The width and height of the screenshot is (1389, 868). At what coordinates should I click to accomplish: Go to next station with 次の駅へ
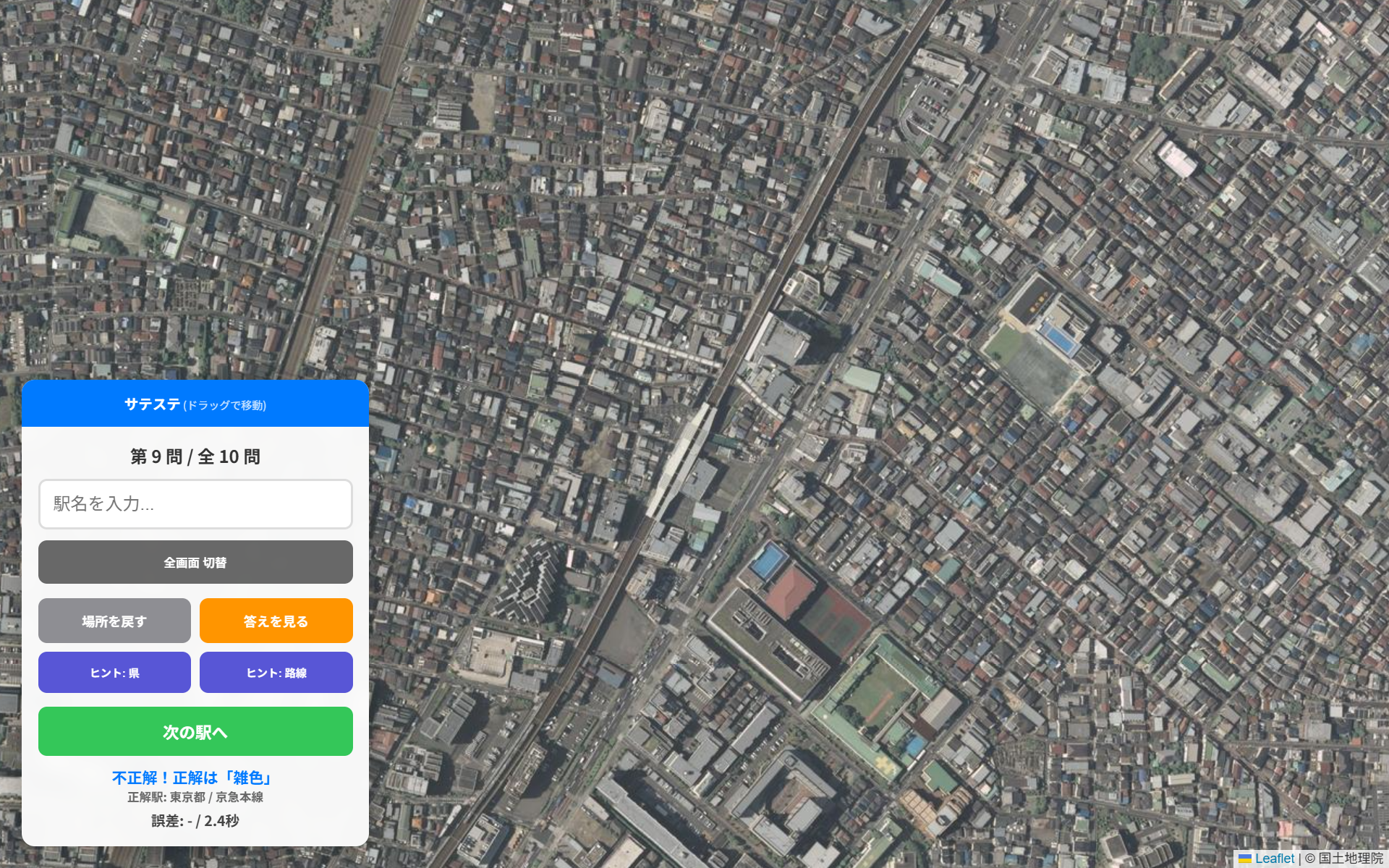[195, 731]
